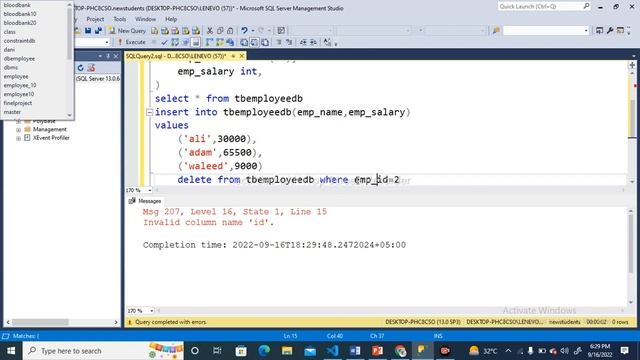Open Microsoft Edge from taskbar
This screenshot has height=360, width=640.
264,351
